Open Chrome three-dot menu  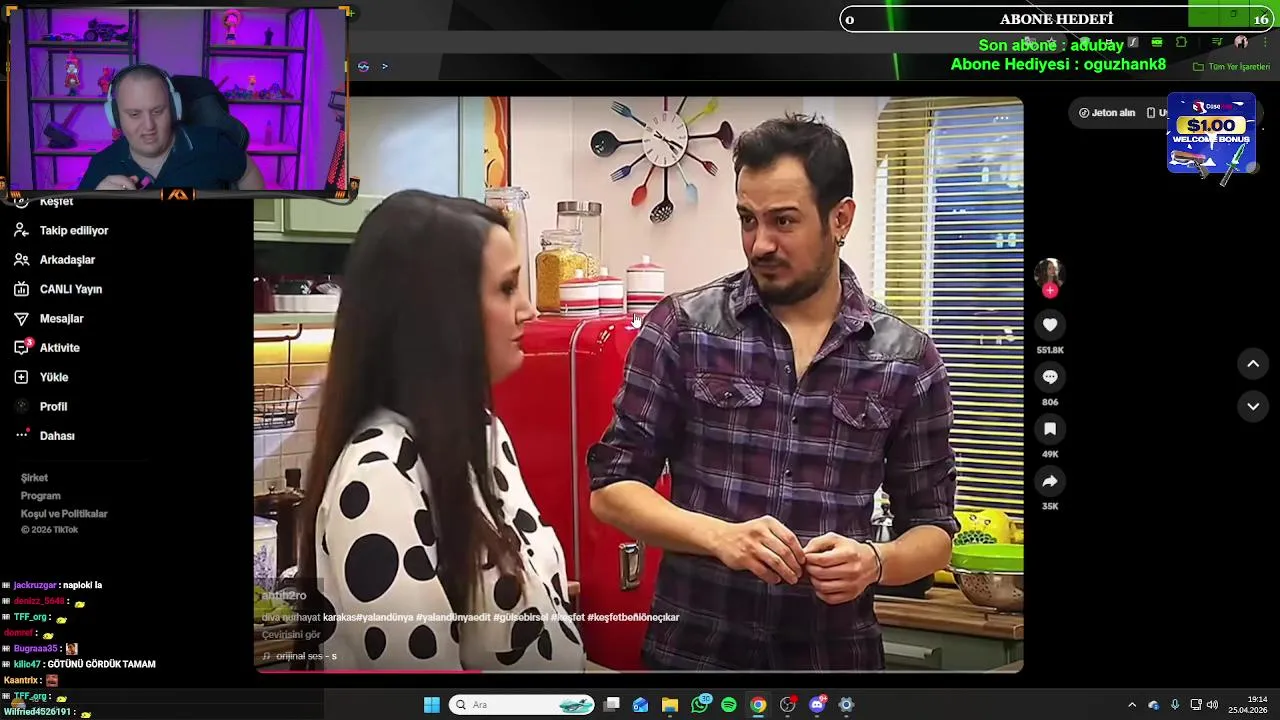pyautogui.click(x=1265, y=42)
